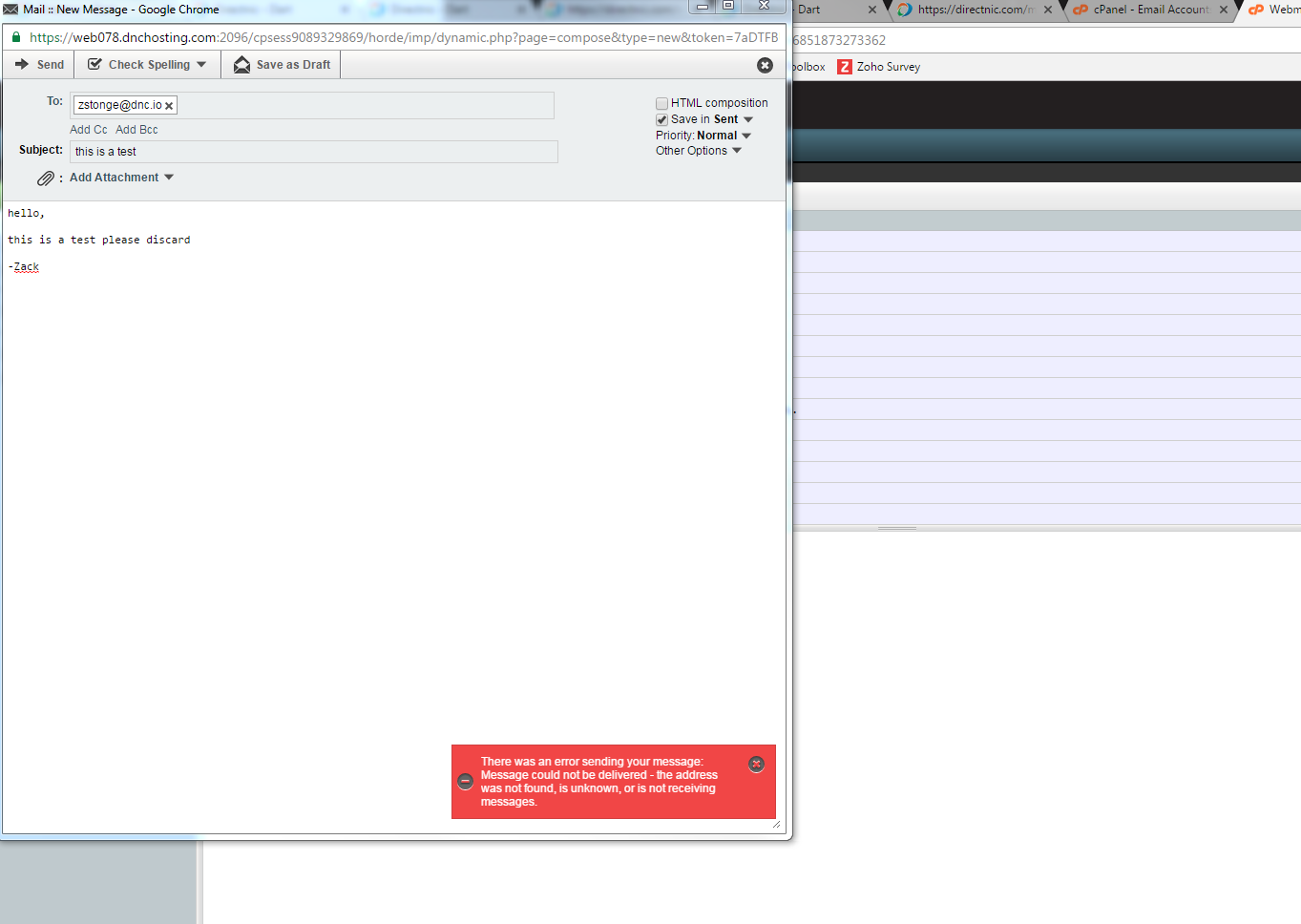The height and width of the screenshot is (924, 1301).
Task: Uncheck the Save in Sent checkbox
Action: coord(661,119)
